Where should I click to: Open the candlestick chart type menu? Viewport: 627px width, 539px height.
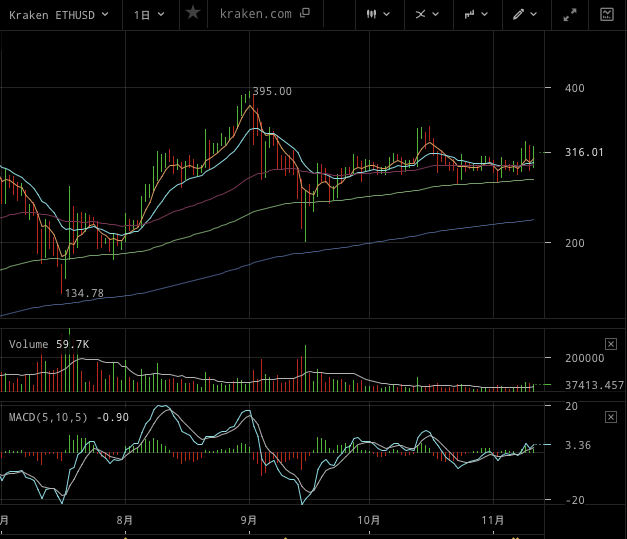click(378, 14)
